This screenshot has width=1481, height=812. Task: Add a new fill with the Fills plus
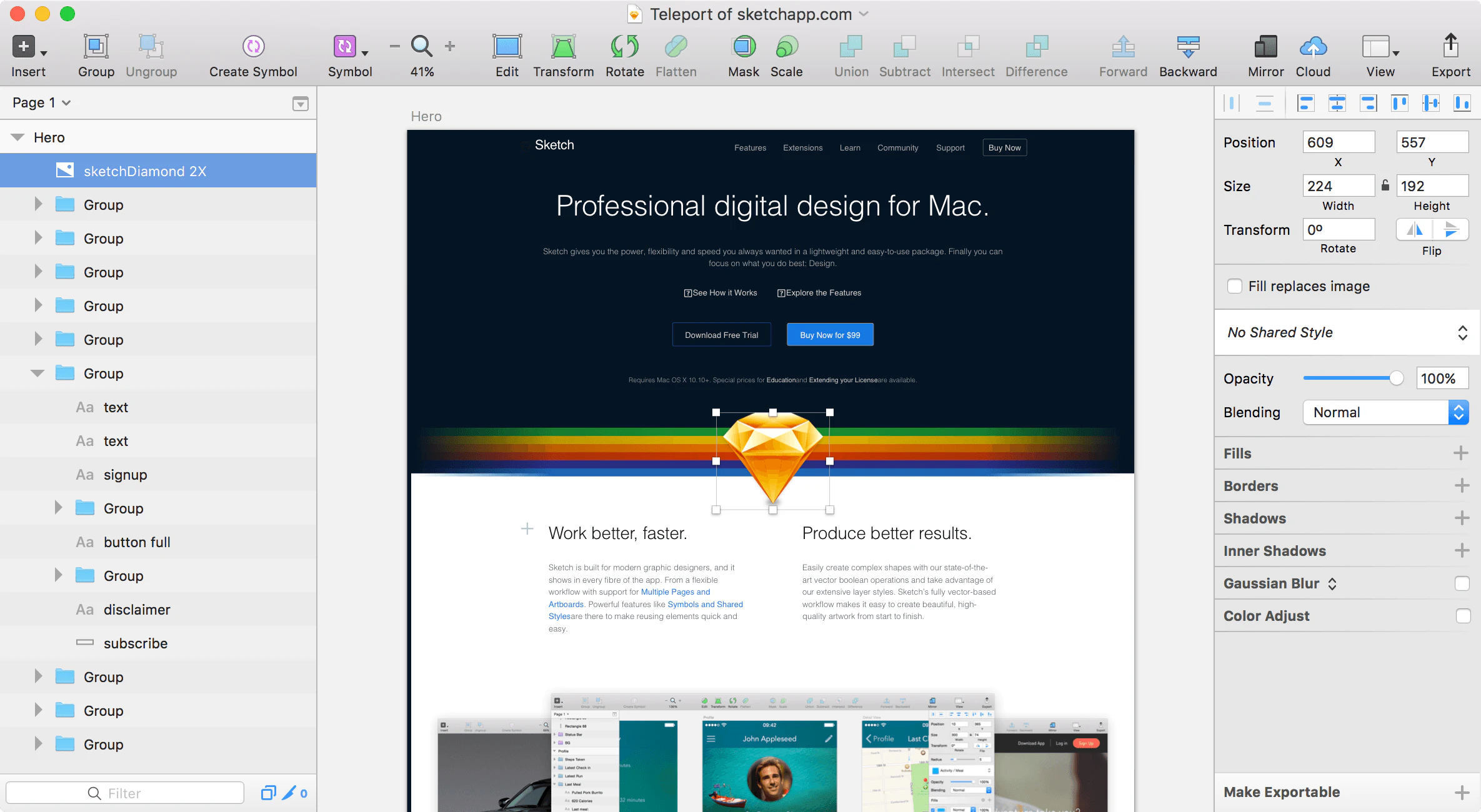pyautogui.click(x=1460, y=453)
